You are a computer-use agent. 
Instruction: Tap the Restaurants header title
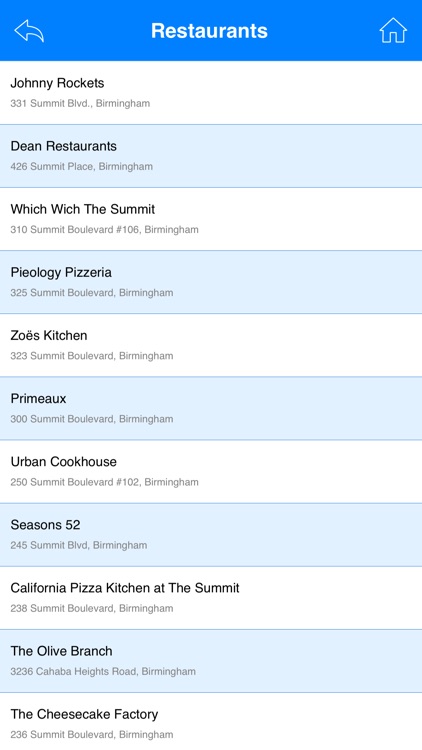[210, 31]
